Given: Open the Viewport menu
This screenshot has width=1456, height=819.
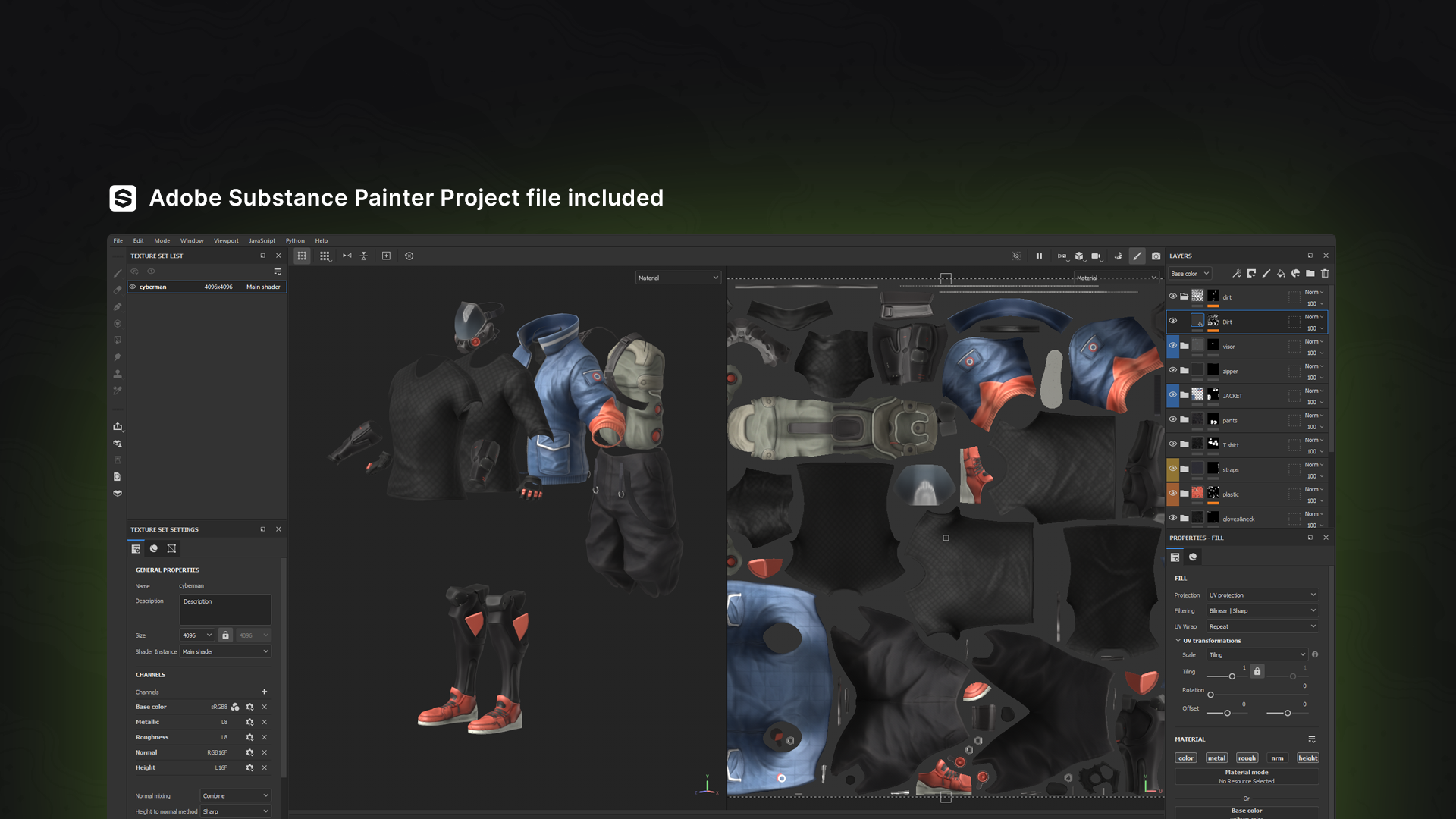Looking at the screenshot, I should pyautogui.click(x=226, y=241).
